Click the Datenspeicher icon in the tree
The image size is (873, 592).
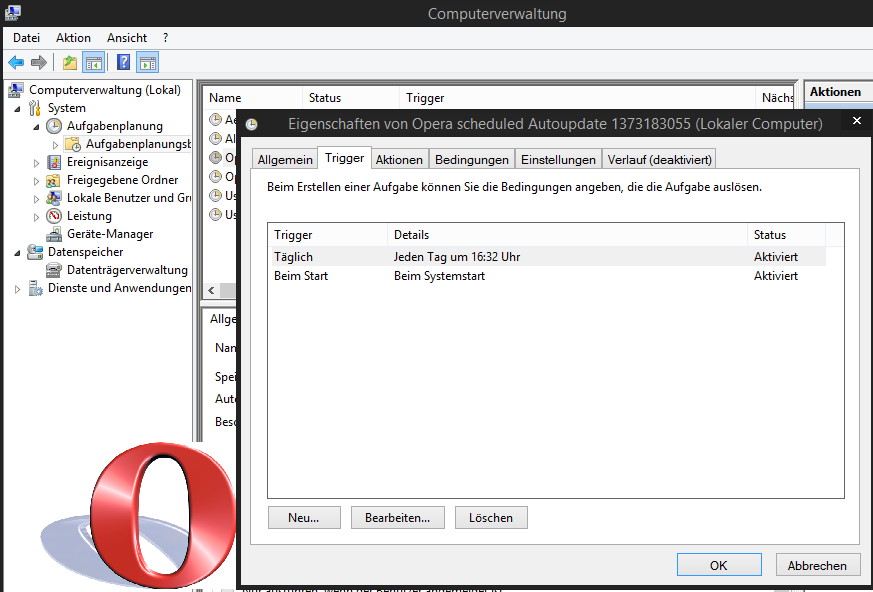click(x=35, y=252)
